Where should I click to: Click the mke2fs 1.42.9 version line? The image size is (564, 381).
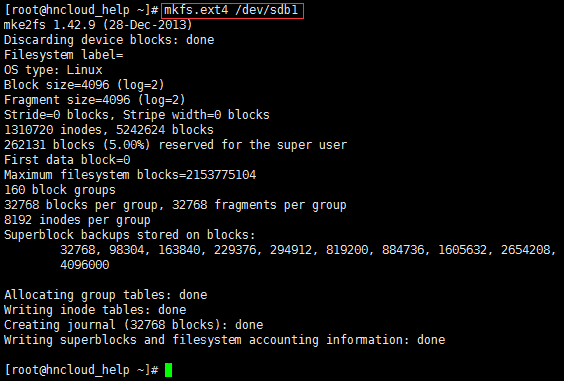click(x=98, y=25)
